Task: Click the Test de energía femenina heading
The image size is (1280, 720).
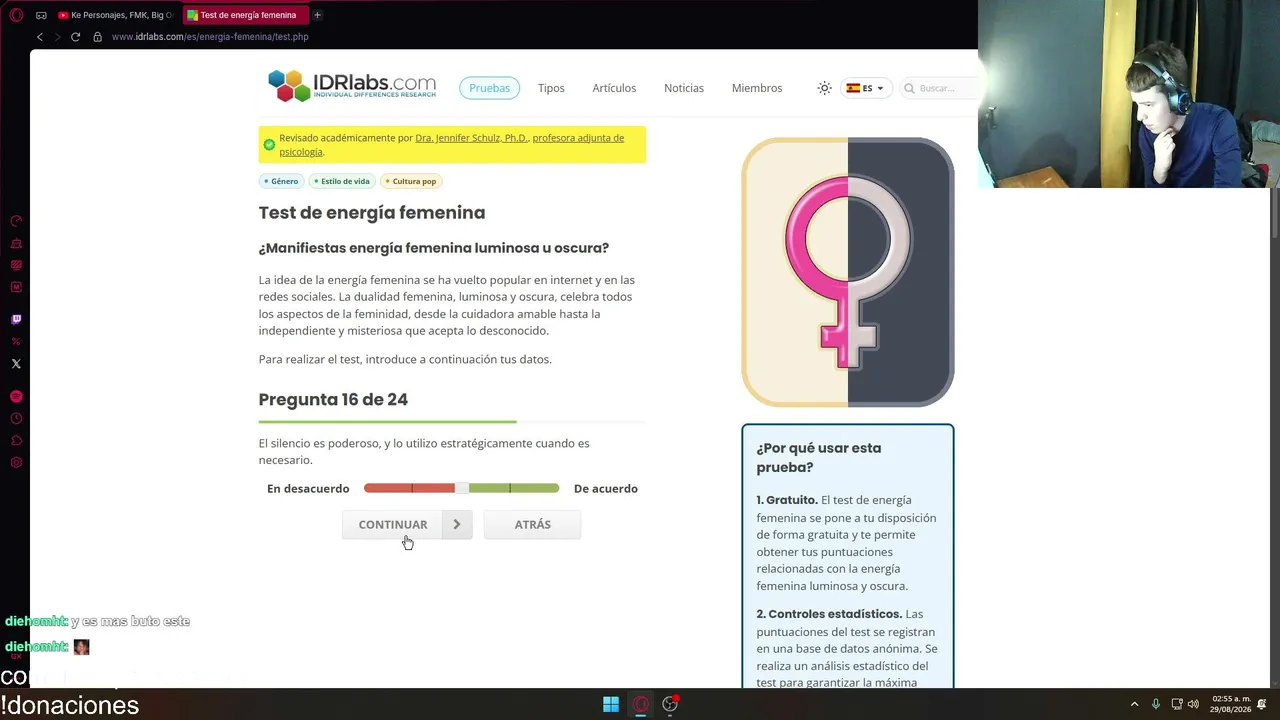Action: tap(372, 212)
